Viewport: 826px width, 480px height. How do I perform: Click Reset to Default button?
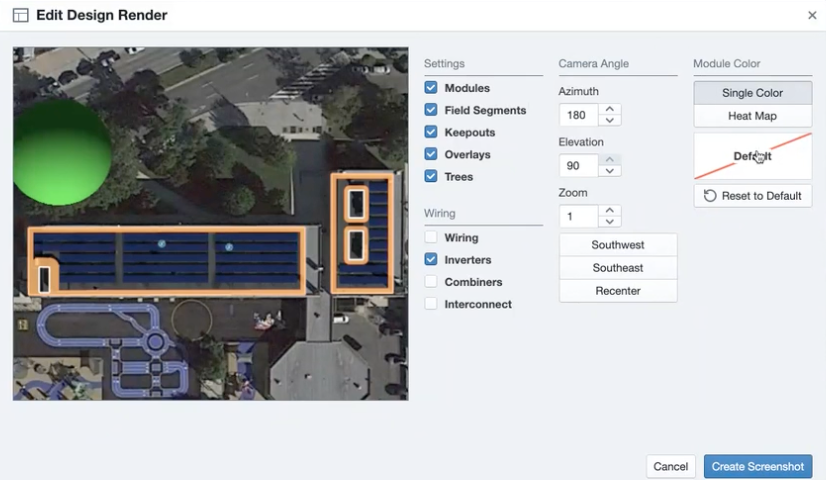point(752,196)
